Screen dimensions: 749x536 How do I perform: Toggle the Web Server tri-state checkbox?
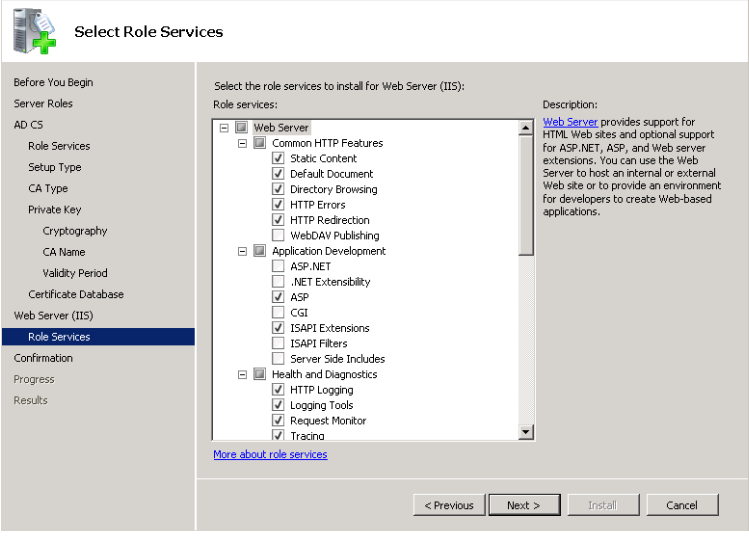point(242,128)
